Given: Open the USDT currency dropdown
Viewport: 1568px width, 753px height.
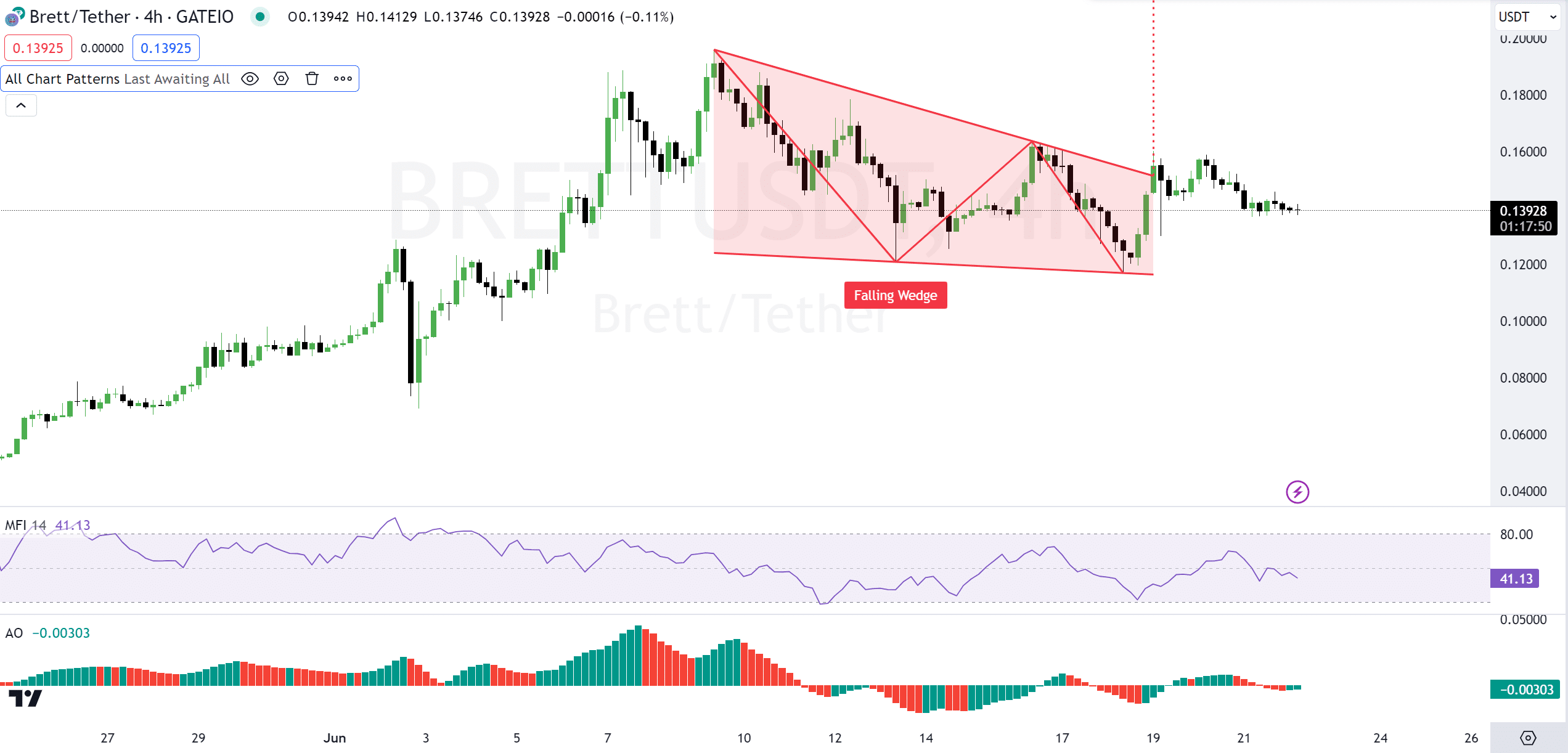Looking at the screenshot, I should pos(1528,17).
